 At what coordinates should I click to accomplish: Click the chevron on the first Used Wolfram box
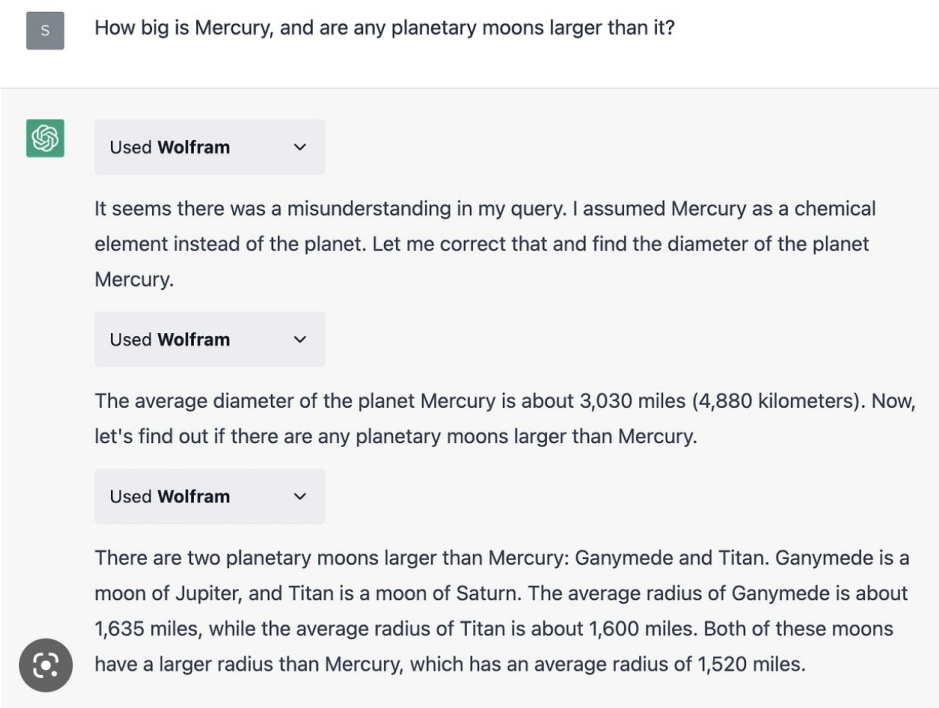click(300, 147)
